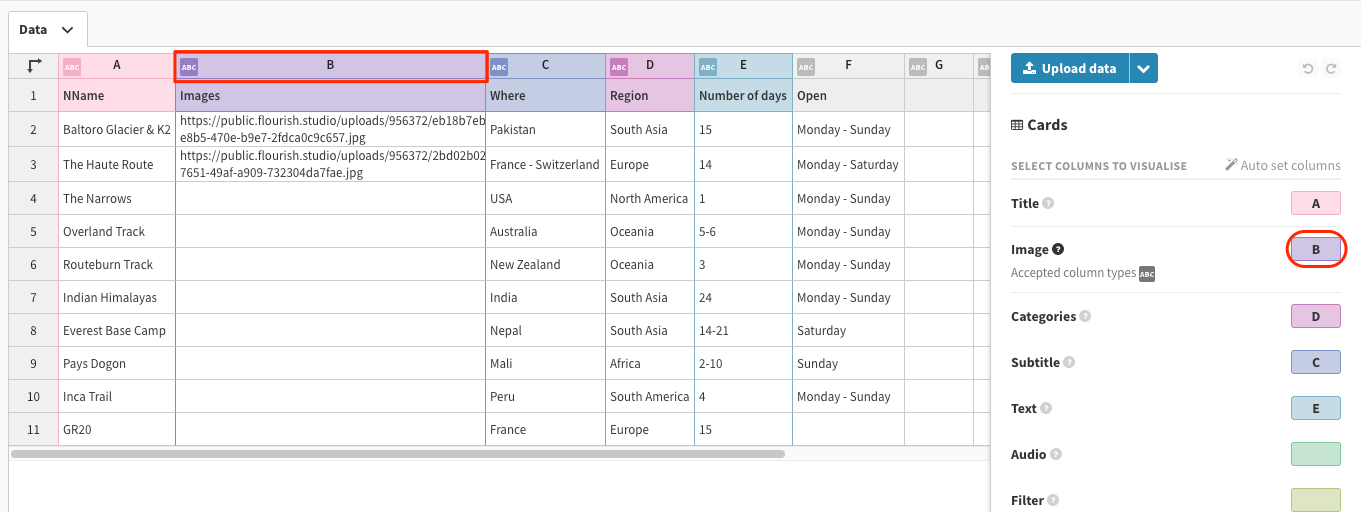Image resolution: width=1361 pixels, height=512 pixels.
Task: Click the transpose rows/columns corner icon
Action: [34, 66]
